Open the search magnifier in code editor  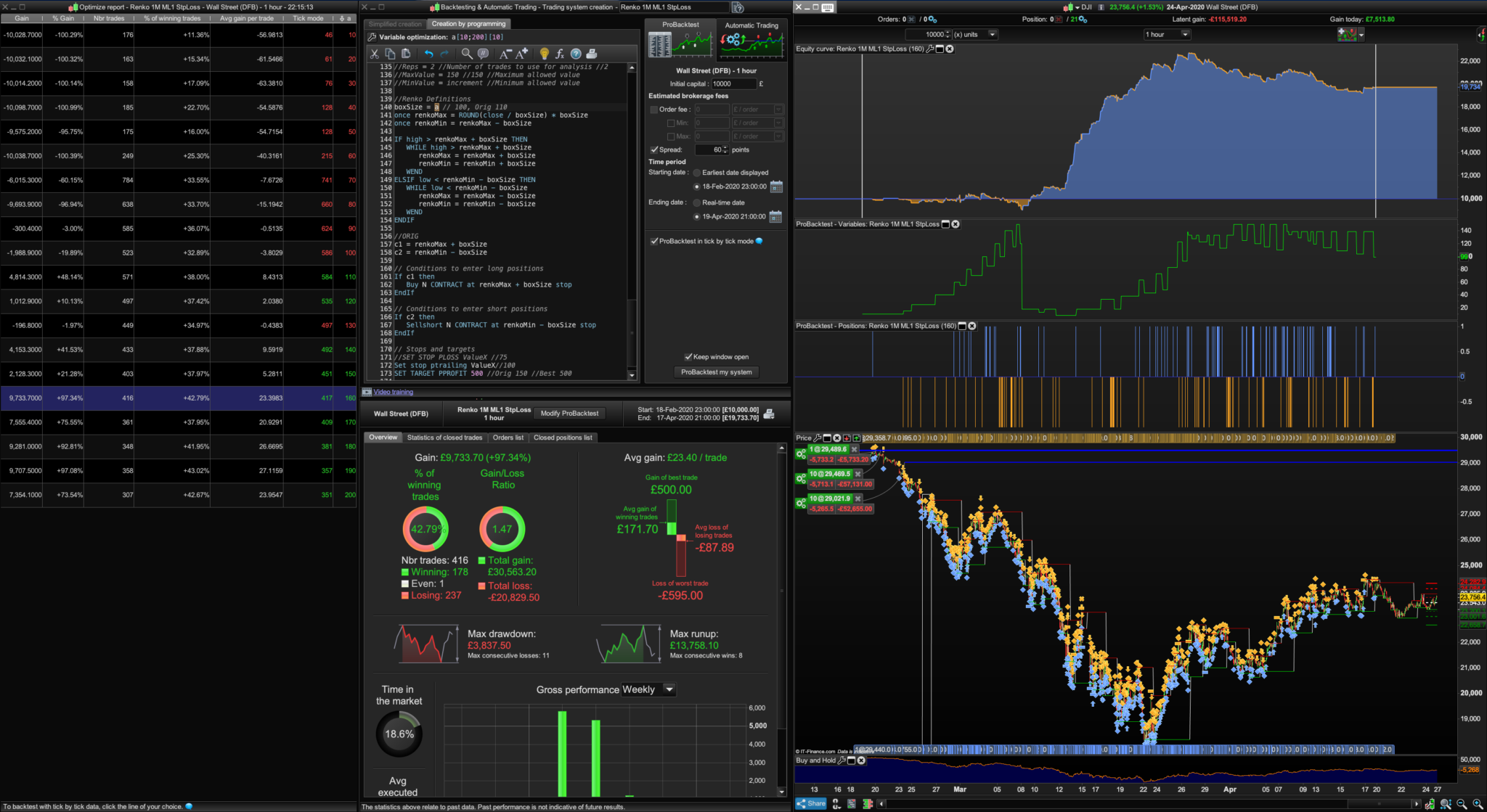tap(466, 54)
